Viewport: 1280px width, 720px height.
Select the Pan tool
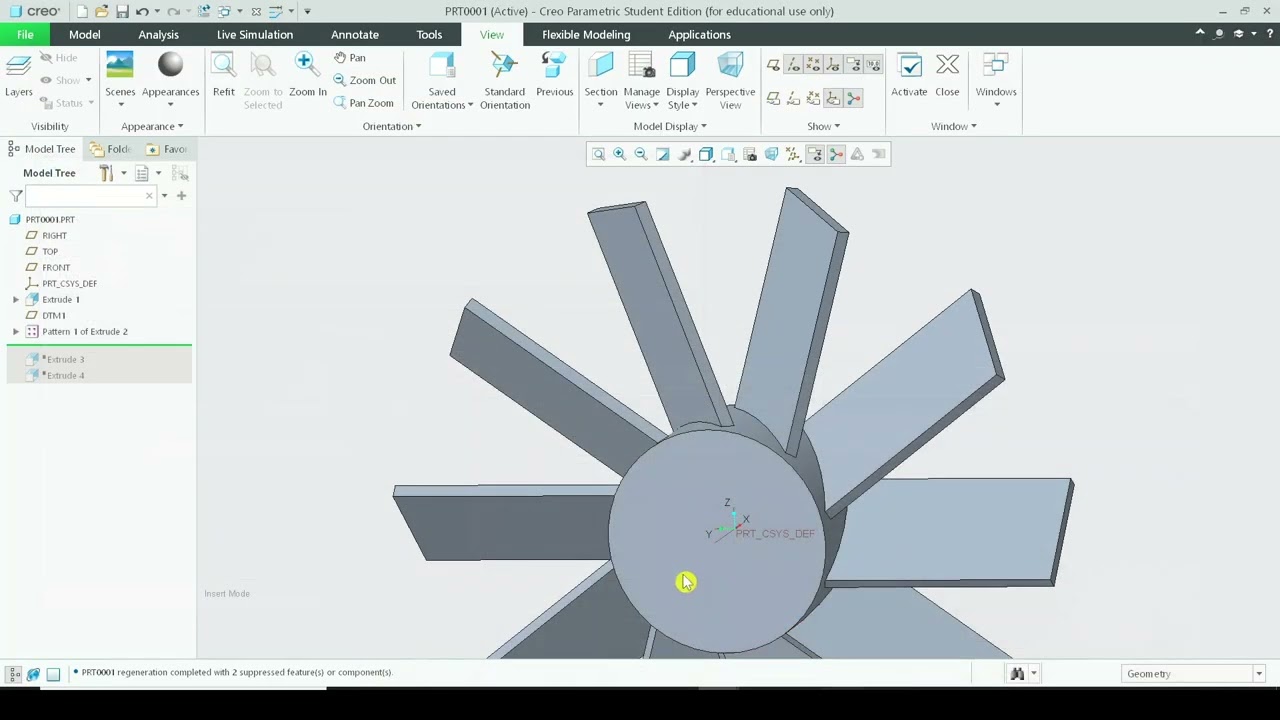click(x=350, y=58)
